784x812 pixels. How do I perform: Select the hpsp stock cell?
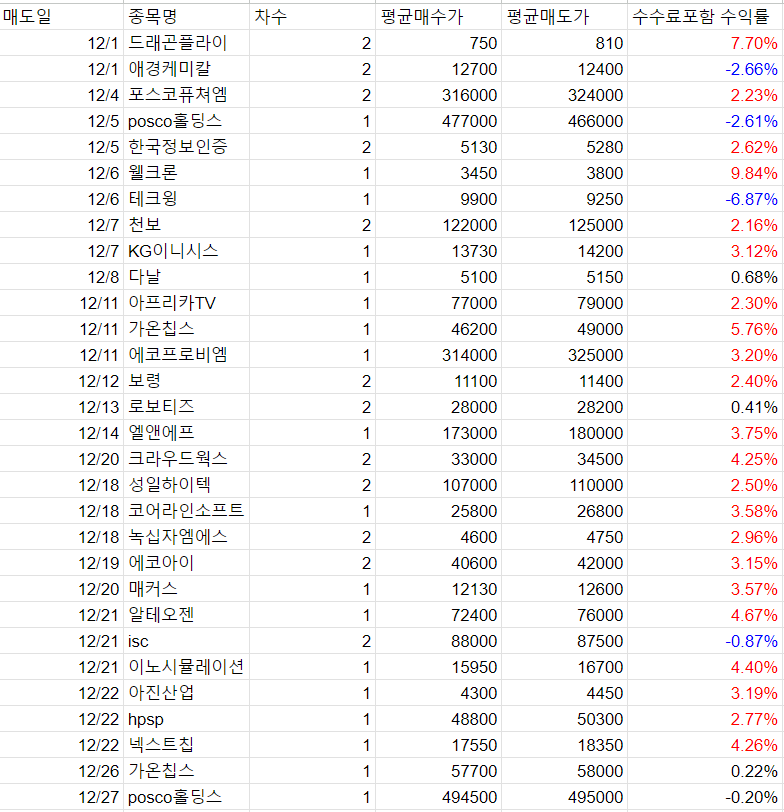tap(186, 719)
